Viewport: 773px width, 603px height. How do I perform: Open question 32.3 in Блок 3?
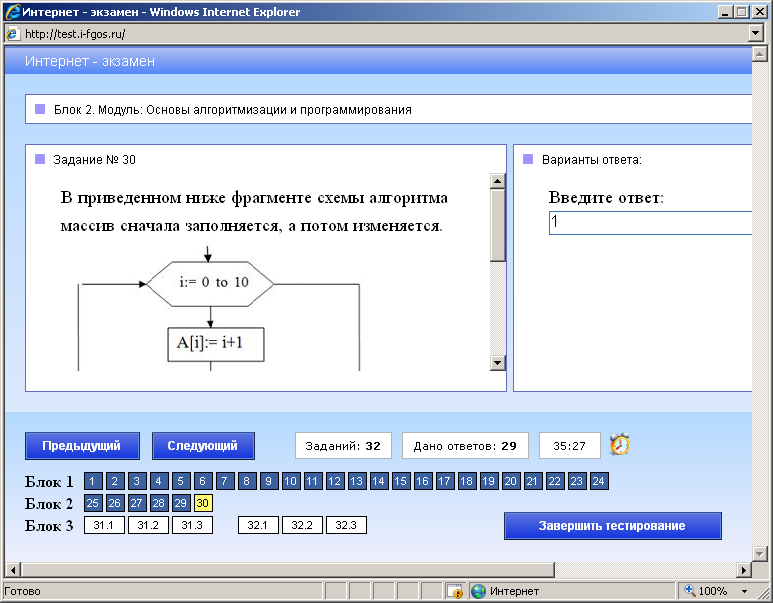pyautogui.click(x=346, y=525)
